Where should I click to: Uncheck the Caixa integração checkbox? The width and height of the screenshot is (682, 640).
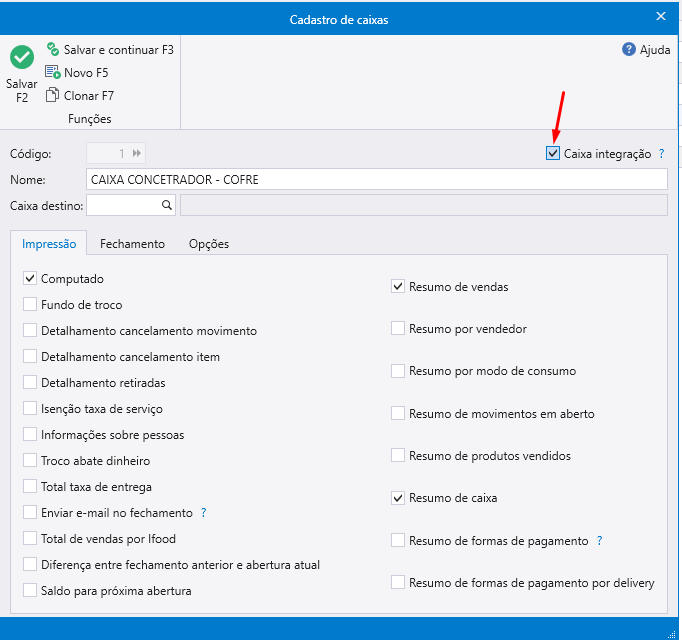553,153
